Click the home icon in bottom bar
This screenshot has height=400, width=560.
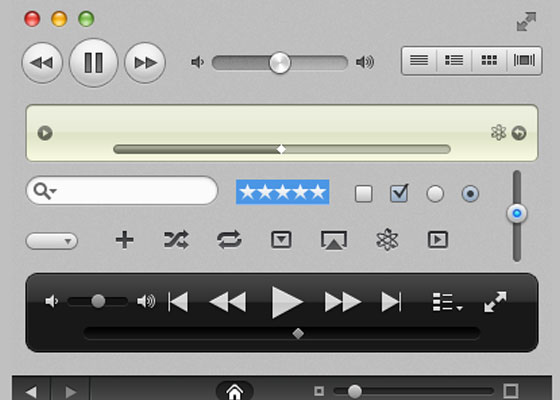tap(235, 392)
